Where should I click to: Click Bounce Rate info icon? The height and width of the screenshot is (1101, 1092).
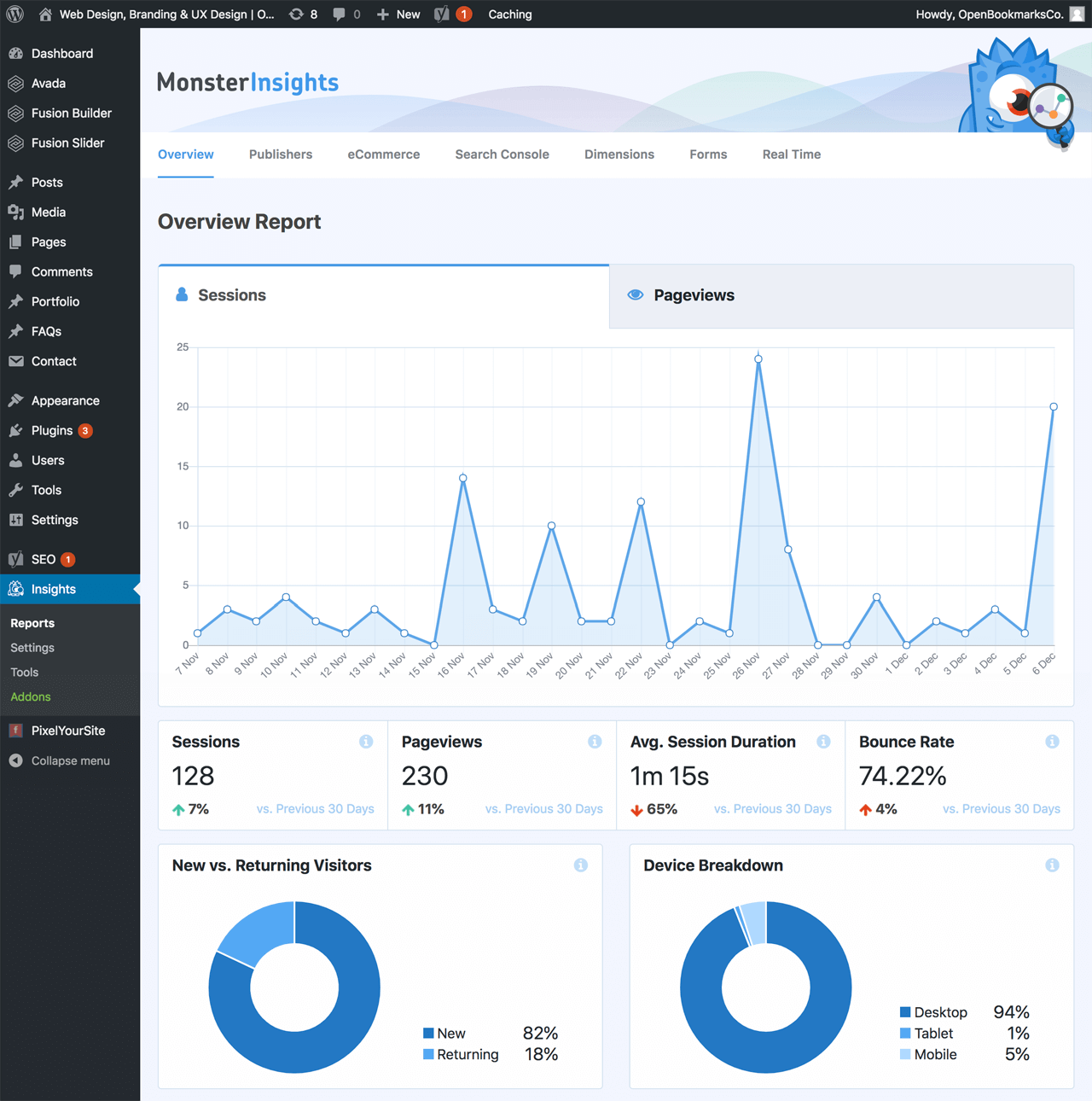1052,742
